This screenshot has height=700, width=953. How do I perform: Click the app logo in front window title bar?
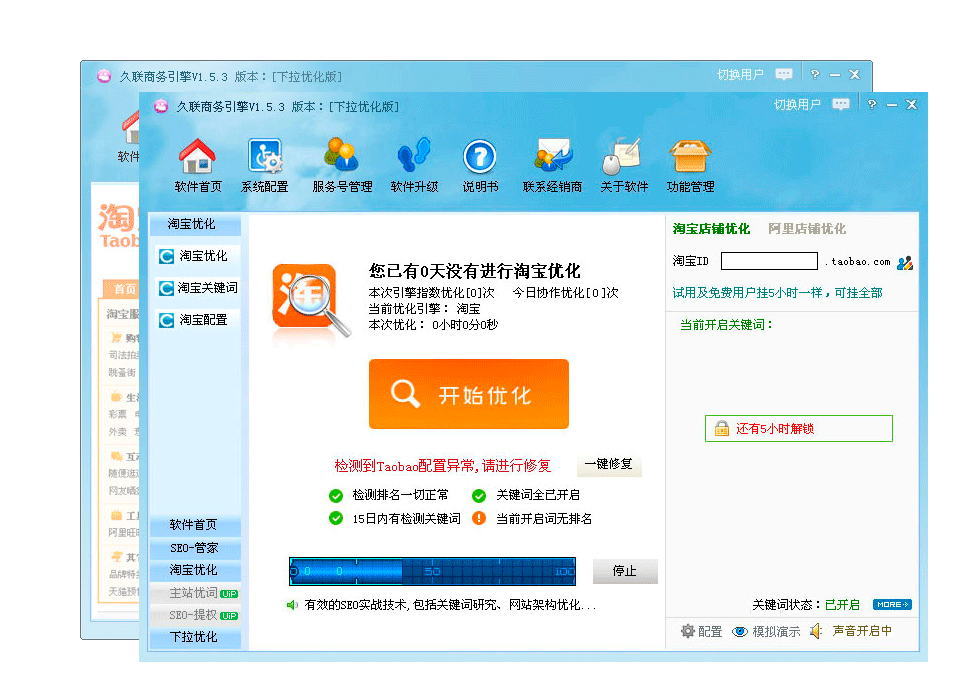(x=161, y=106)
